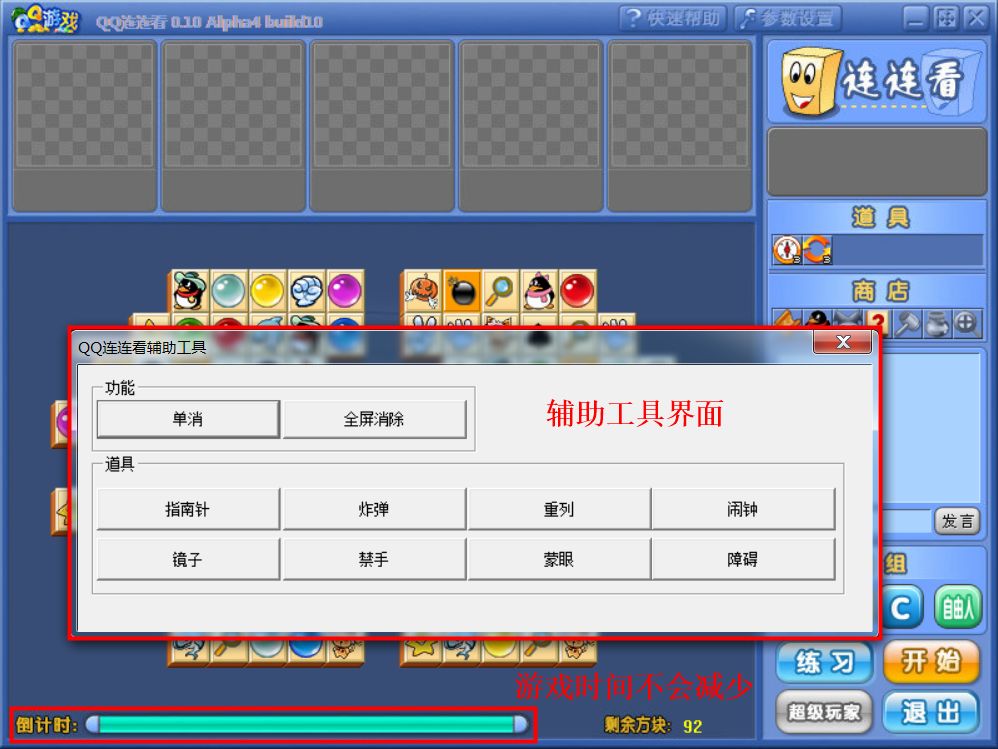Pick the yellow ball tile in the top row
Image resolution: width=998 pixels, height=749 pixels.
click(x=267, y=291)
